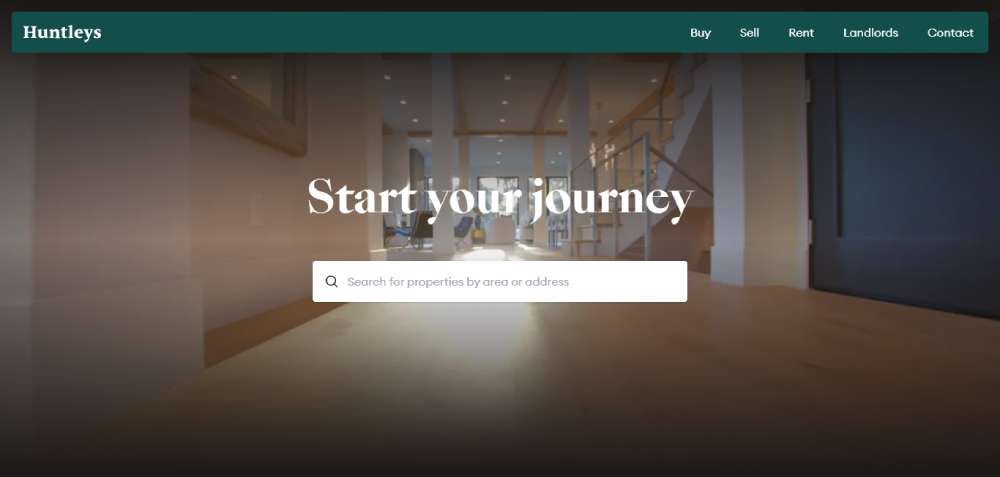Focus the property search input field
The image size is (1000, 477).
point(500,281)
